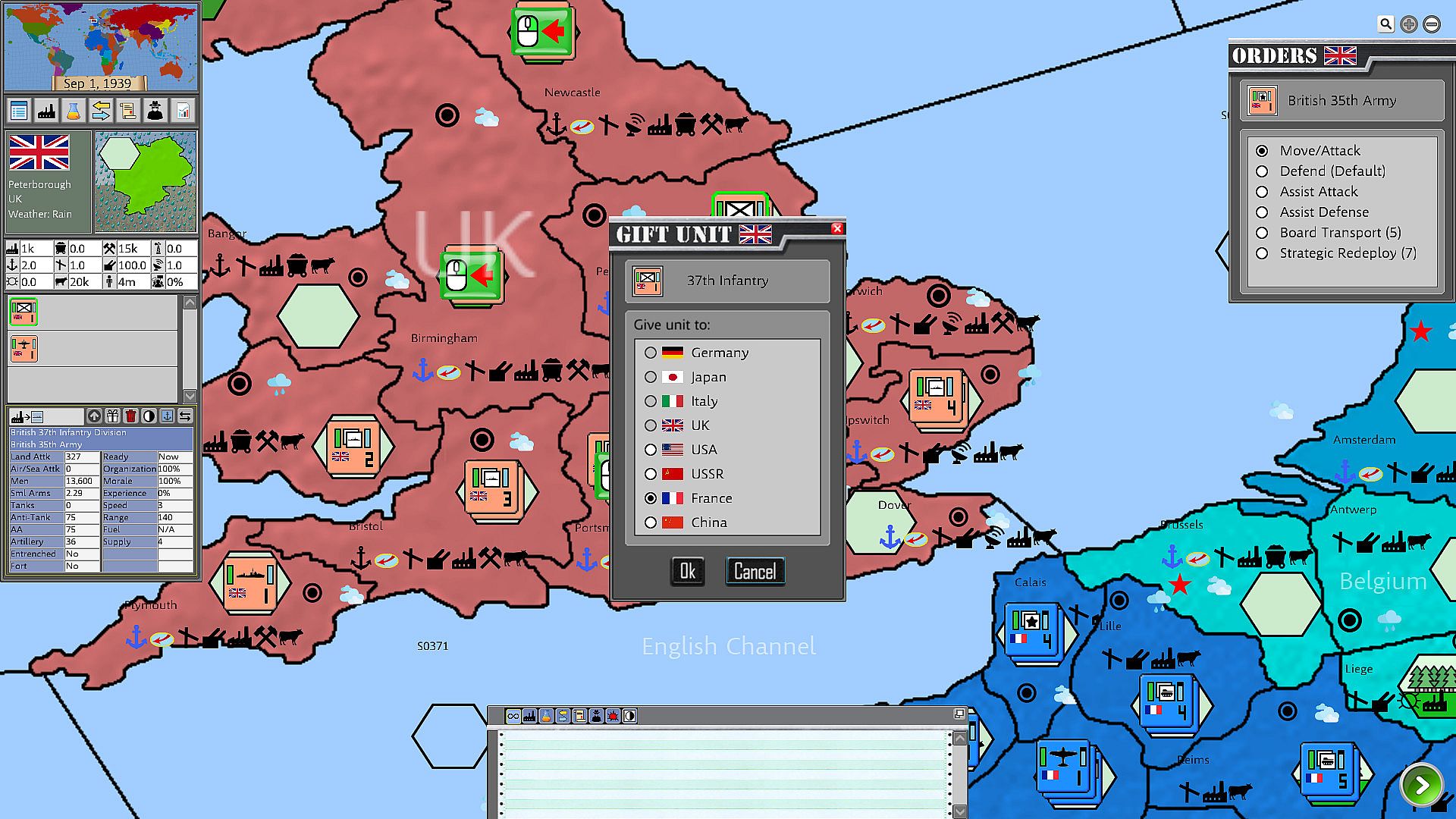Image resolution: width=1456 pixels, height=819 pixels.
Task: Click the green end turn arrow
Action: [1422, 785]
